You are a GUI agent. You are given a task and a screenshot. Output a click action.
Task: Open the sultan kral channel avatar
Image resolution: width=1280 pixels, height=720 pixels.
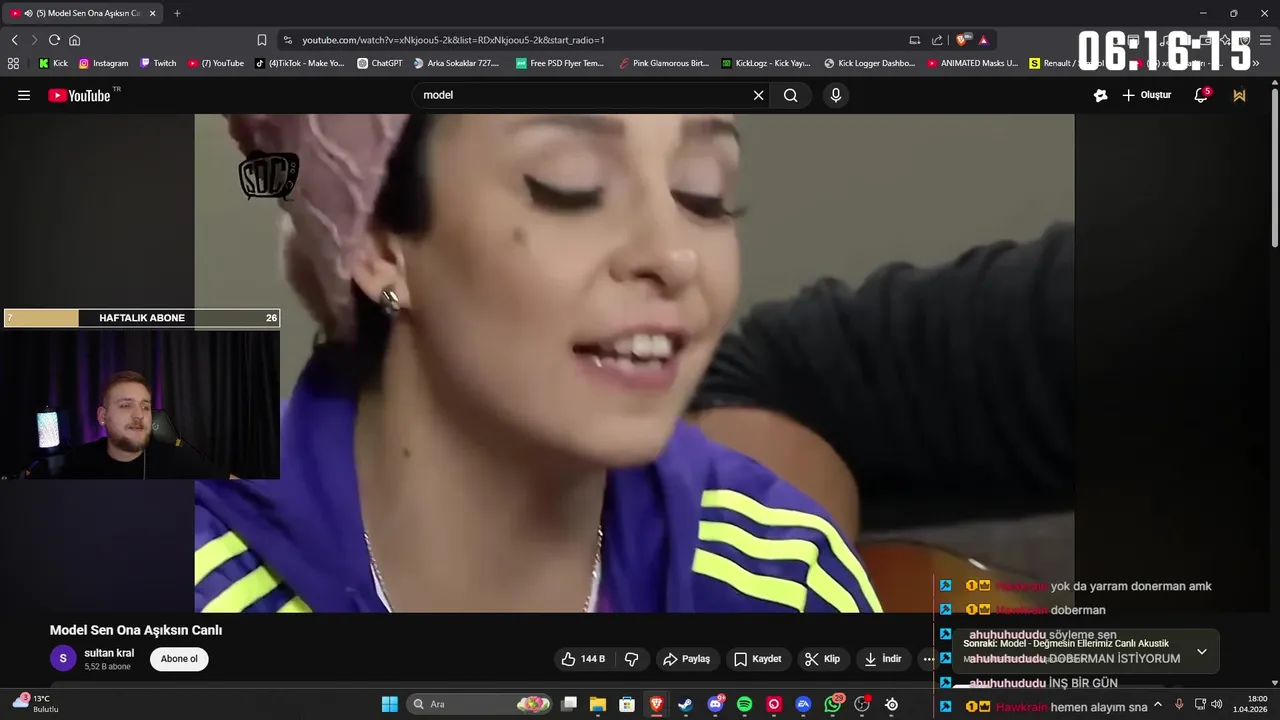(x=62, y=658)
